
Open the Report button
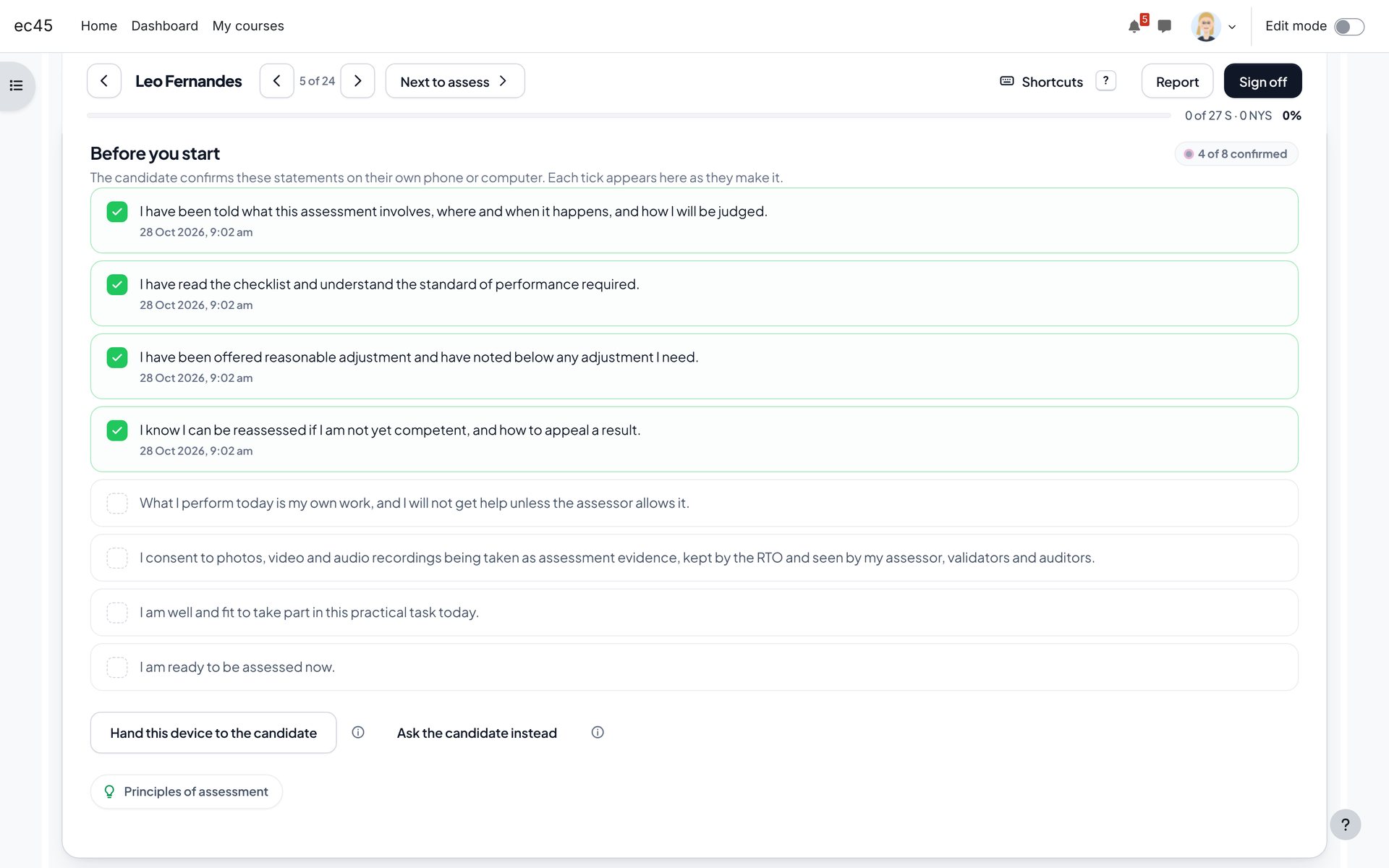[x=1177, y=81]
